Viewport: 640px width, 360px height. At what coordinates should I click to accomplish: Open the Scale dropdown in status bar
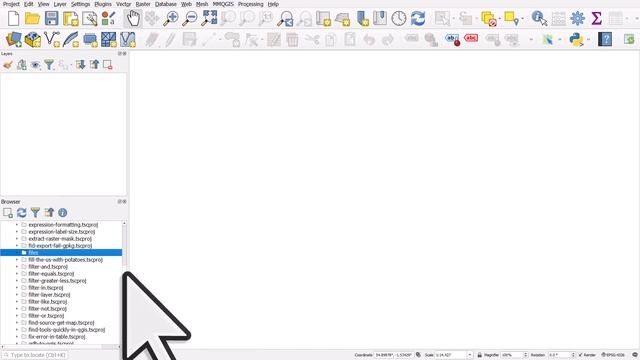click(469, 355)
